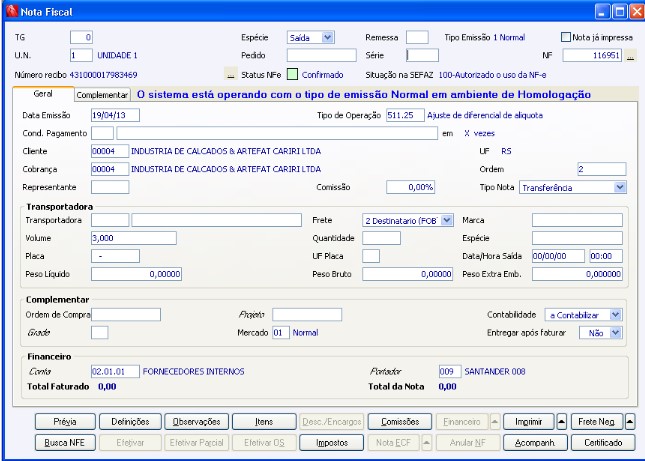Click the Ordem de Compra field
The image size is (645, 461).
point(126,315)
